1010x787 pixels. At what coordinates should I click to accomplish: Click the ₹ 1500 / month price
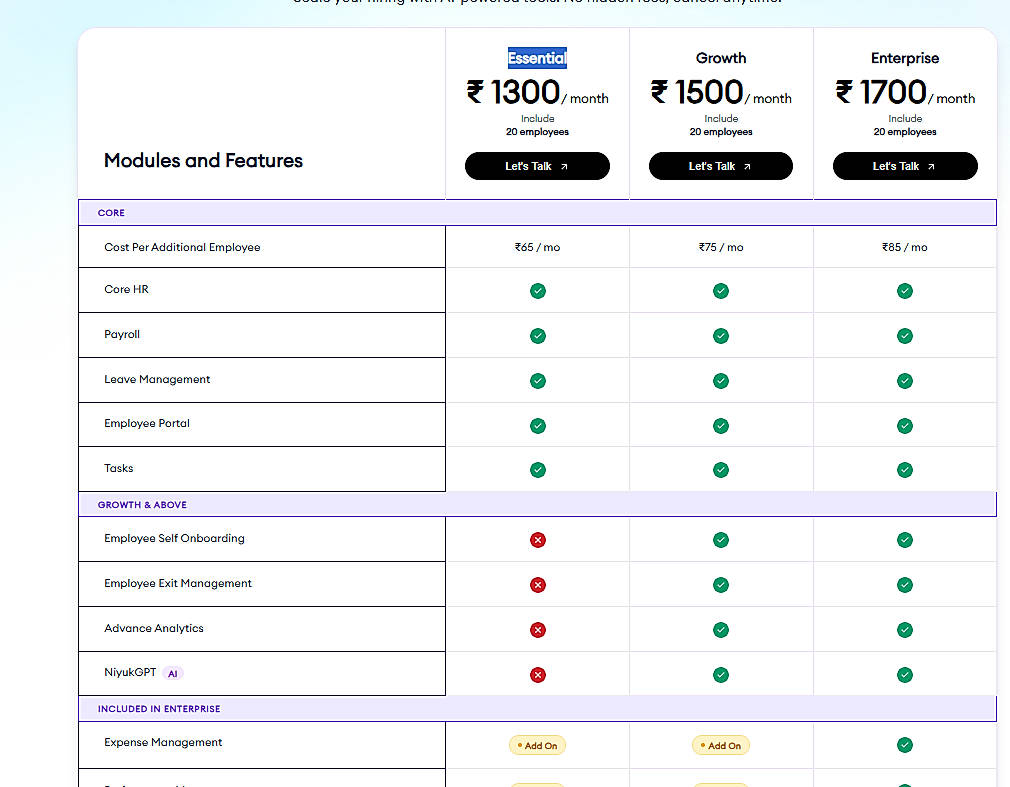(721, 93)
